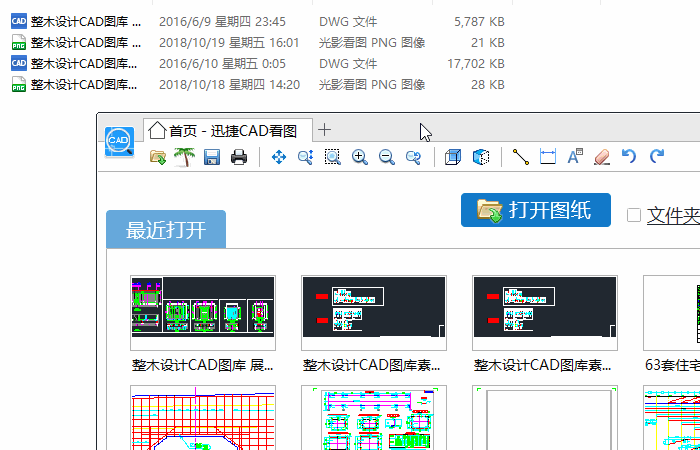700x450 pixels.
Task: Open a new tab with the plus button
Action: point(325,130)
